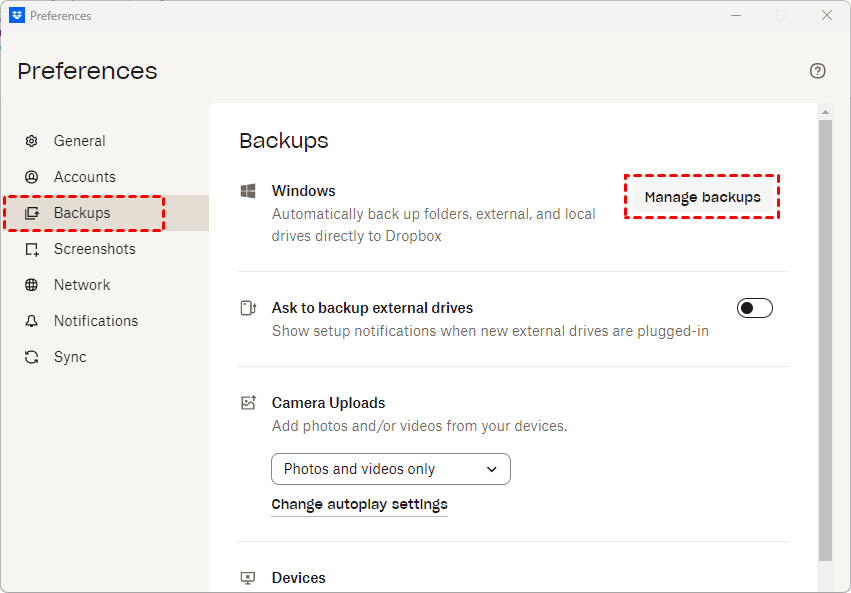
Task: Open help via question mark icon
Action: [818, 71]
